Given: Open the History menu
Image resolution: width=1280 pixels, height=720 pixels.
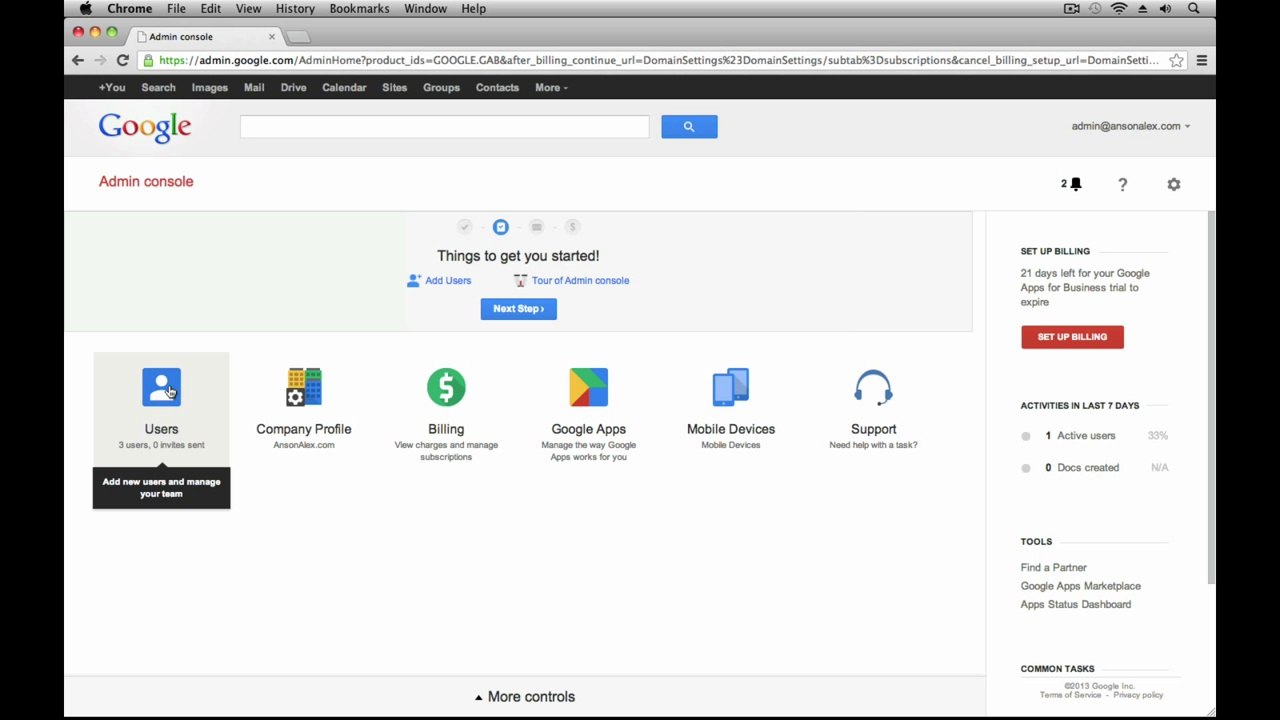Looking at the screenshot, I should click(295, 9).
